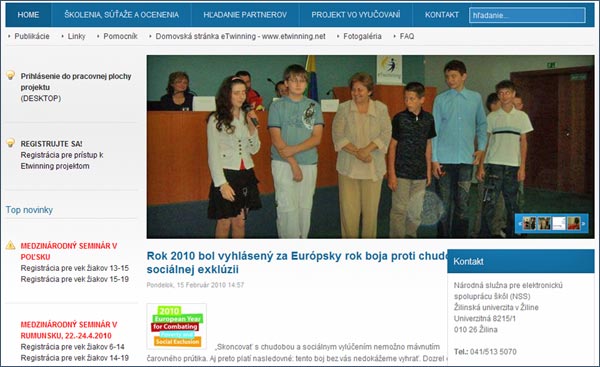The image size is (600, 367).
Task: Go to HĽADANIE PARTNEROV in the navigation
Action: (x=245, y=15)
